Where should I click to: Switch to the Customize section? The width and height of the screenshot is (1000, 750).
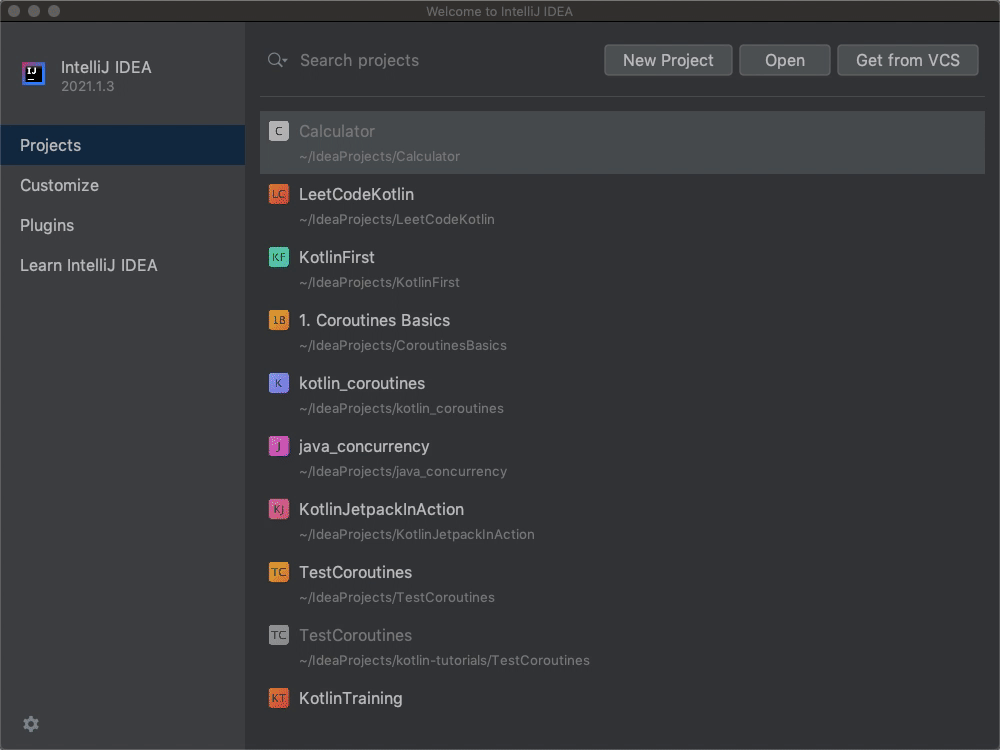click(x=122, y=186)
